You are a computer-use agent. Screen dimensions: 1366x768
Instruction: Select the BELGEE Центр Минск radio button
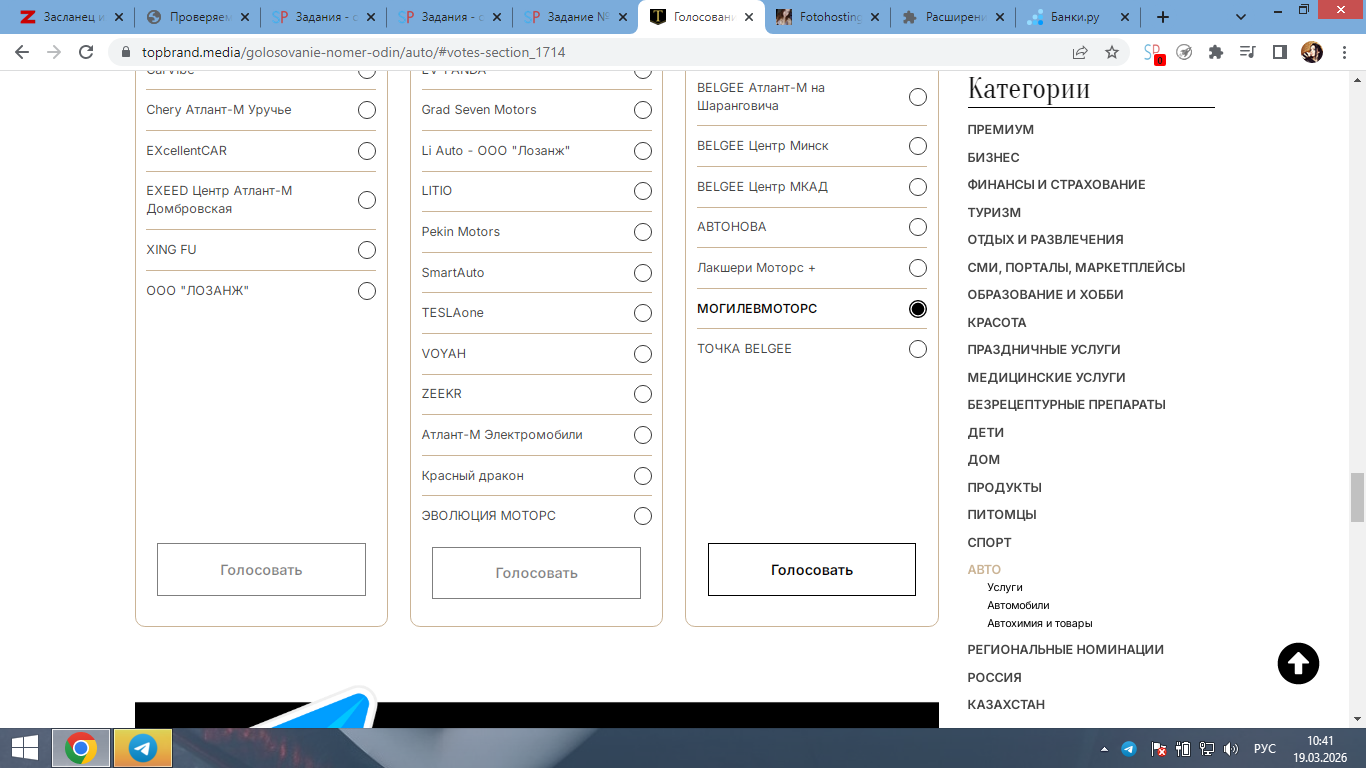[918, 146]
